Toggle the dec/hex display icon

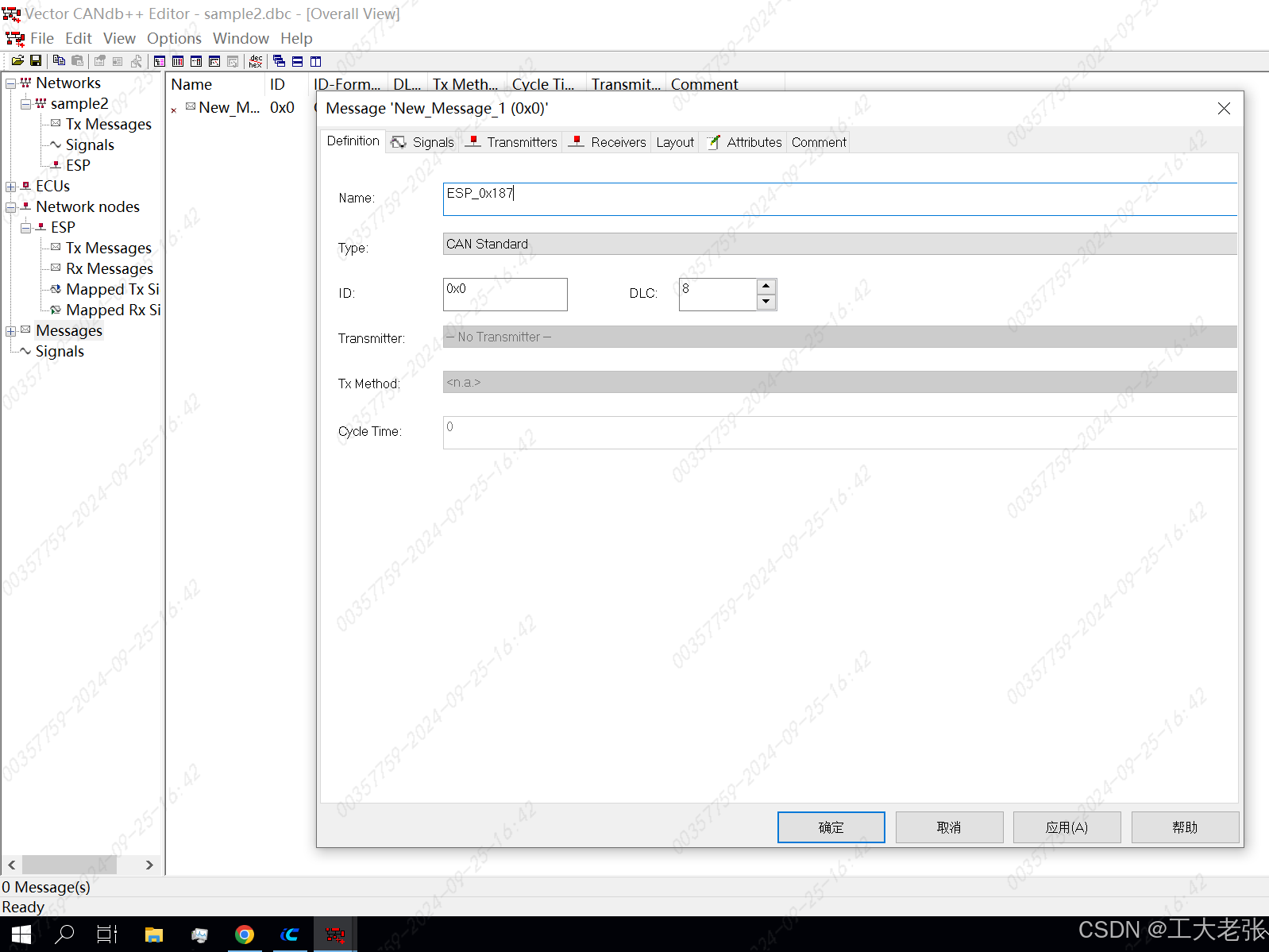(x=256, y=61)
